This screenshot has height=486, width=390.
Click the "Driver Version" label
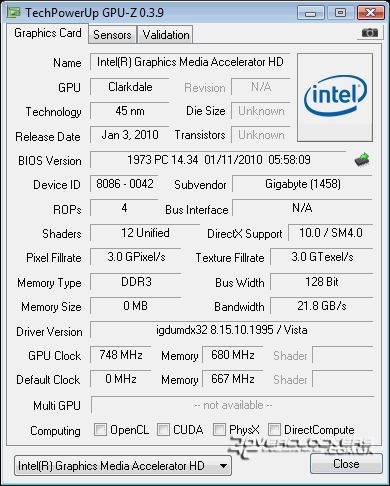point(49,332)
